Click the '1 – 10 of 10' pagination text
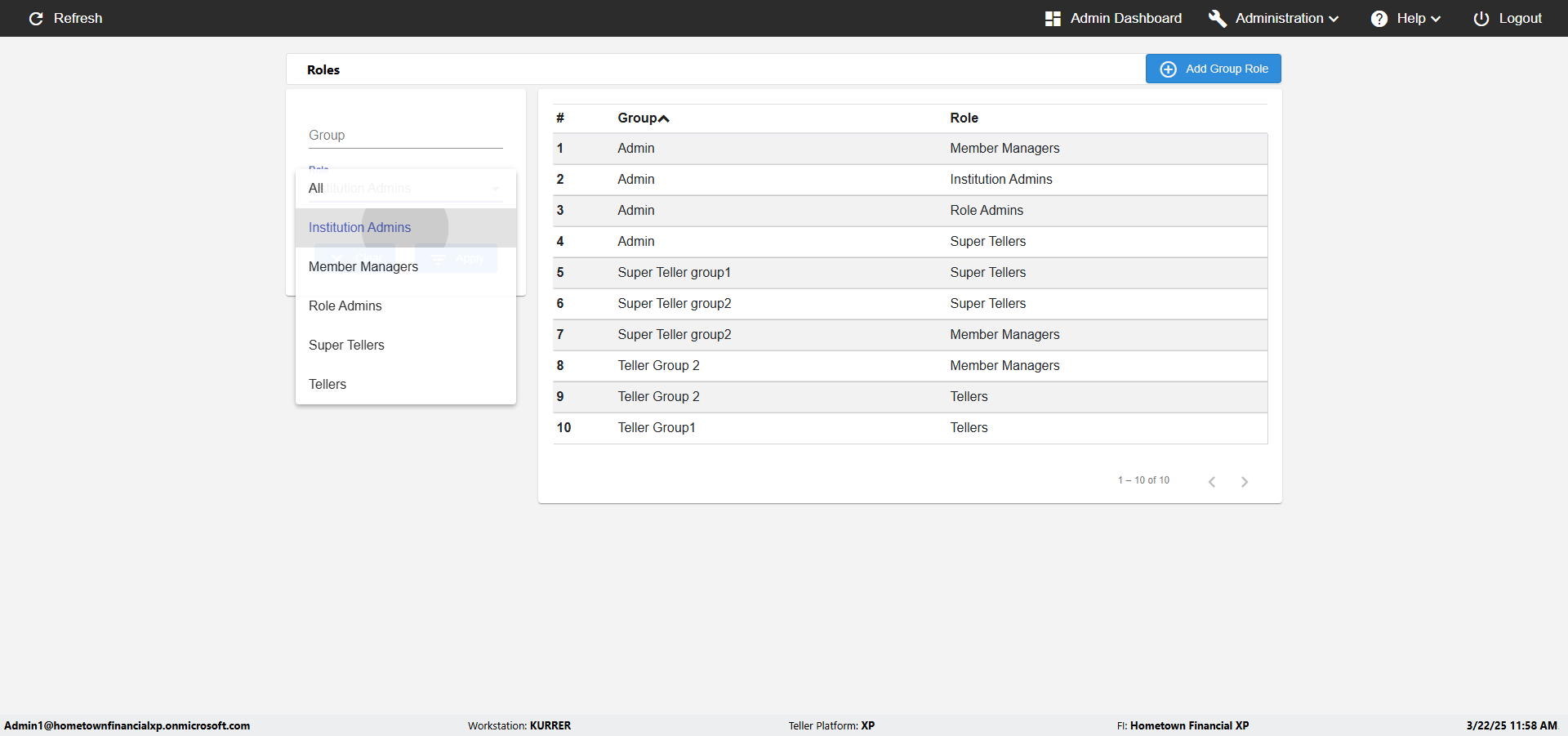 point(1143,480)
